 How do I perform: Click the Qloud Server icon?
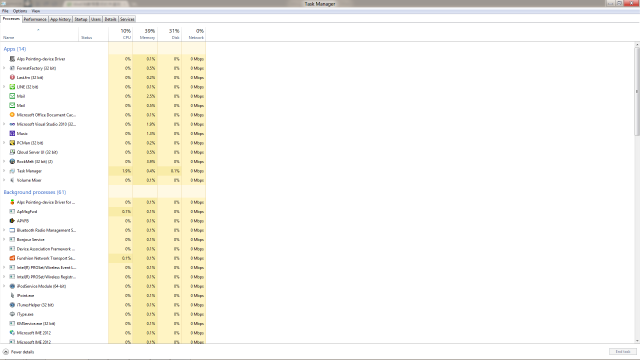12,152
